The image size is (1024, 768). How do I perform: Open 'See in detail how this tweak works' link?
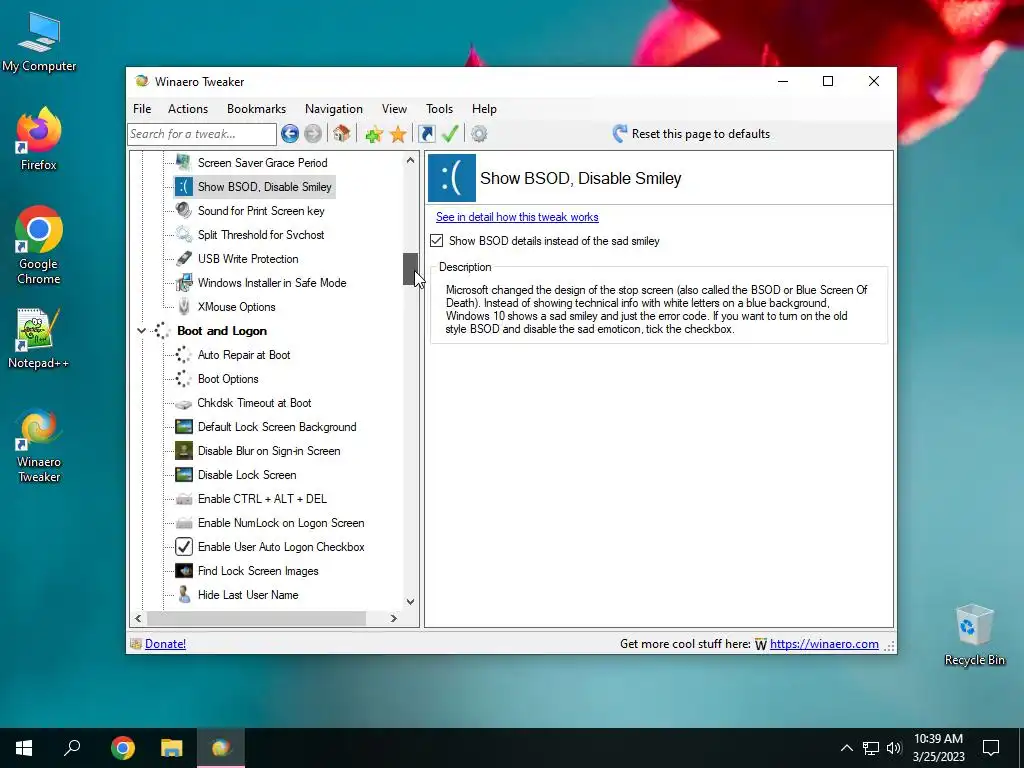pos(517,217)
